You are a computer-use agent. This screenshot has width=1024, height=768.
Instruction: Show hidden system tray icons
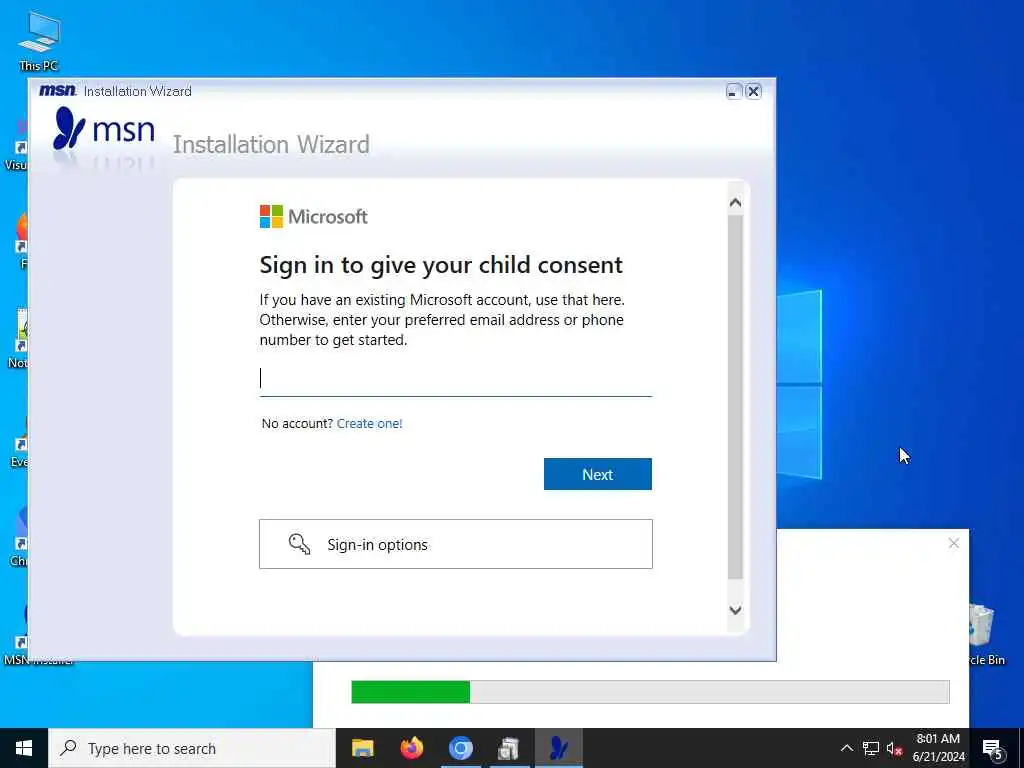(x=846, y=748)
